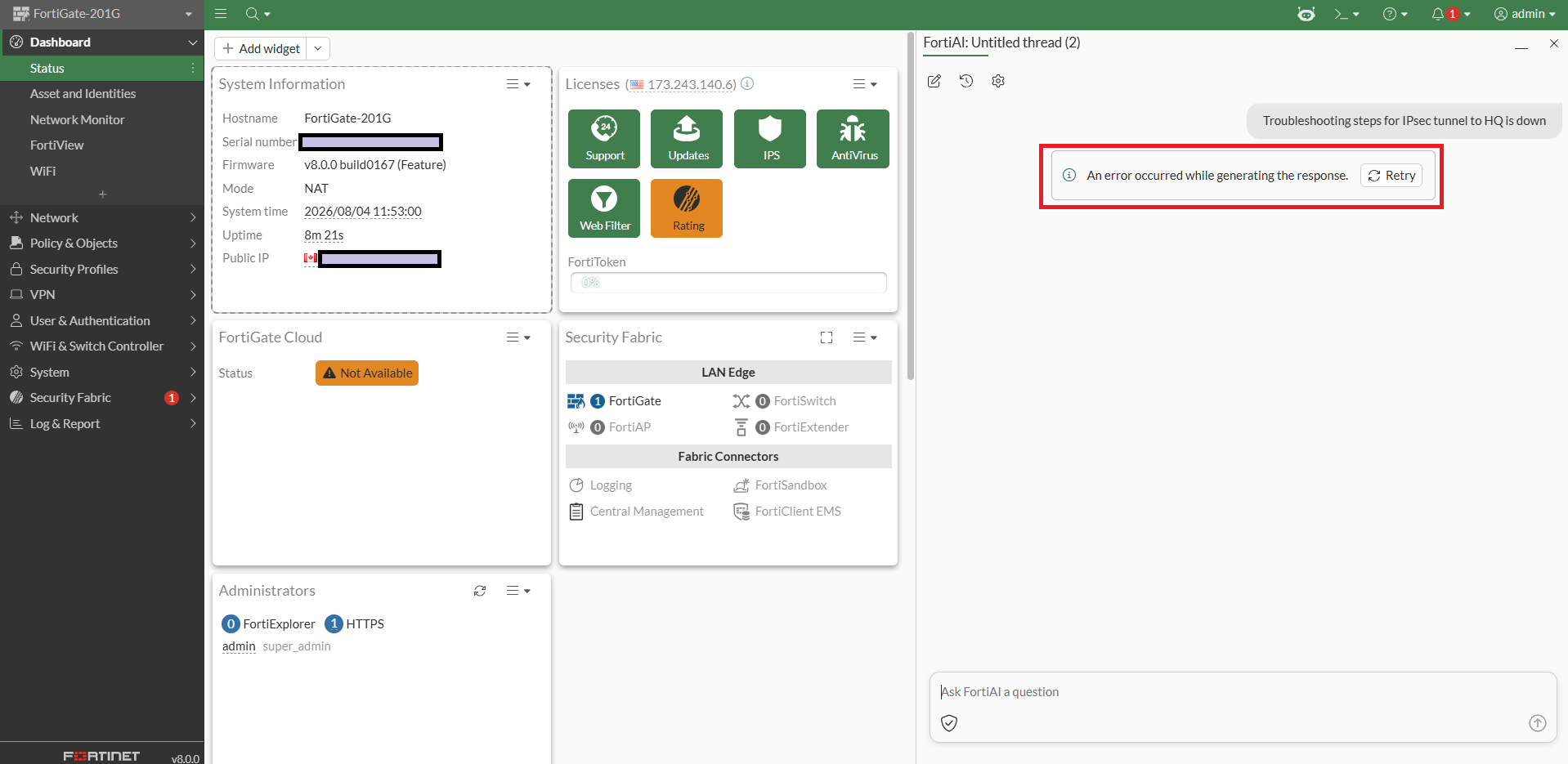Open the admin user dropdown

[x=1525, y=14]
